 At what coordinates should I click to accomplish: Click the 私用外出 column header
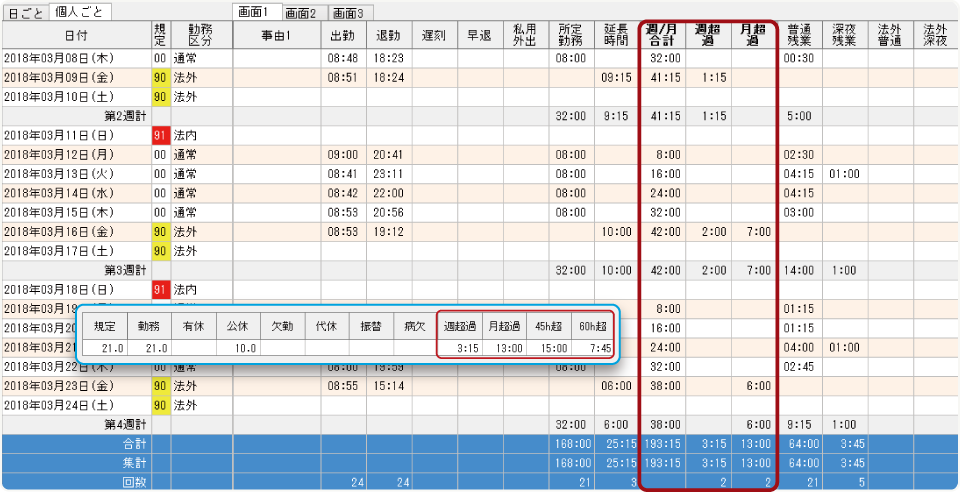click(x=526, y=35)
